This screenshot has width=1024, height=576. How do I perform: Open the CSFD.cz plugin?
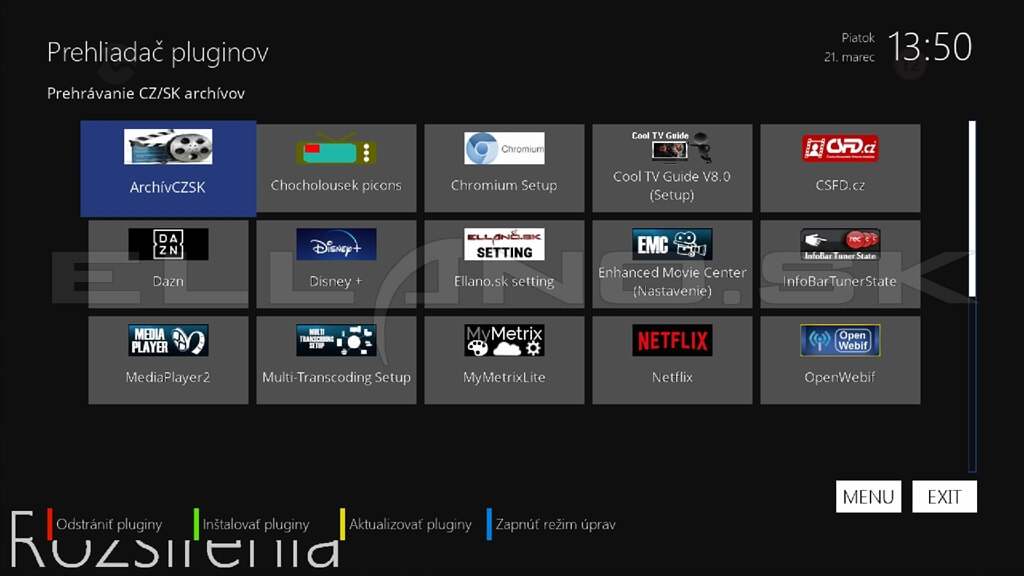tap(840, 168)
